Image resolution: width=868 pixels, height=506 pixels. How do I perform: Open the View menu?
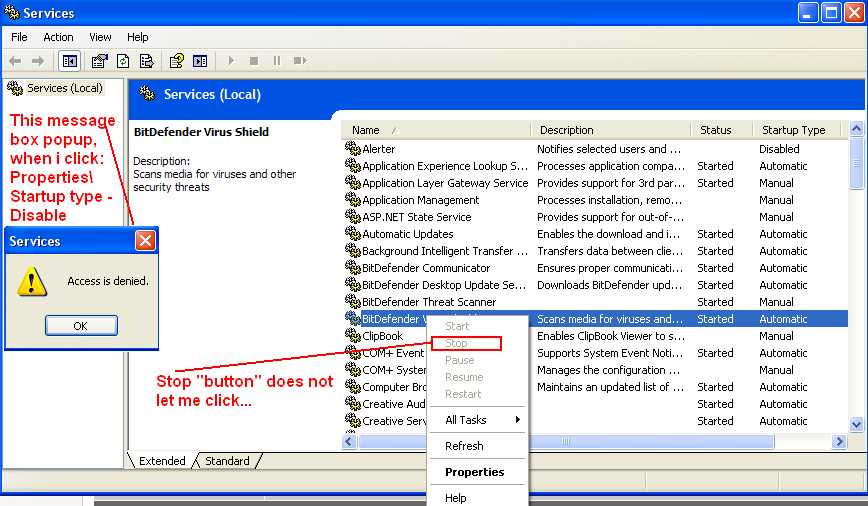point(100,37)
